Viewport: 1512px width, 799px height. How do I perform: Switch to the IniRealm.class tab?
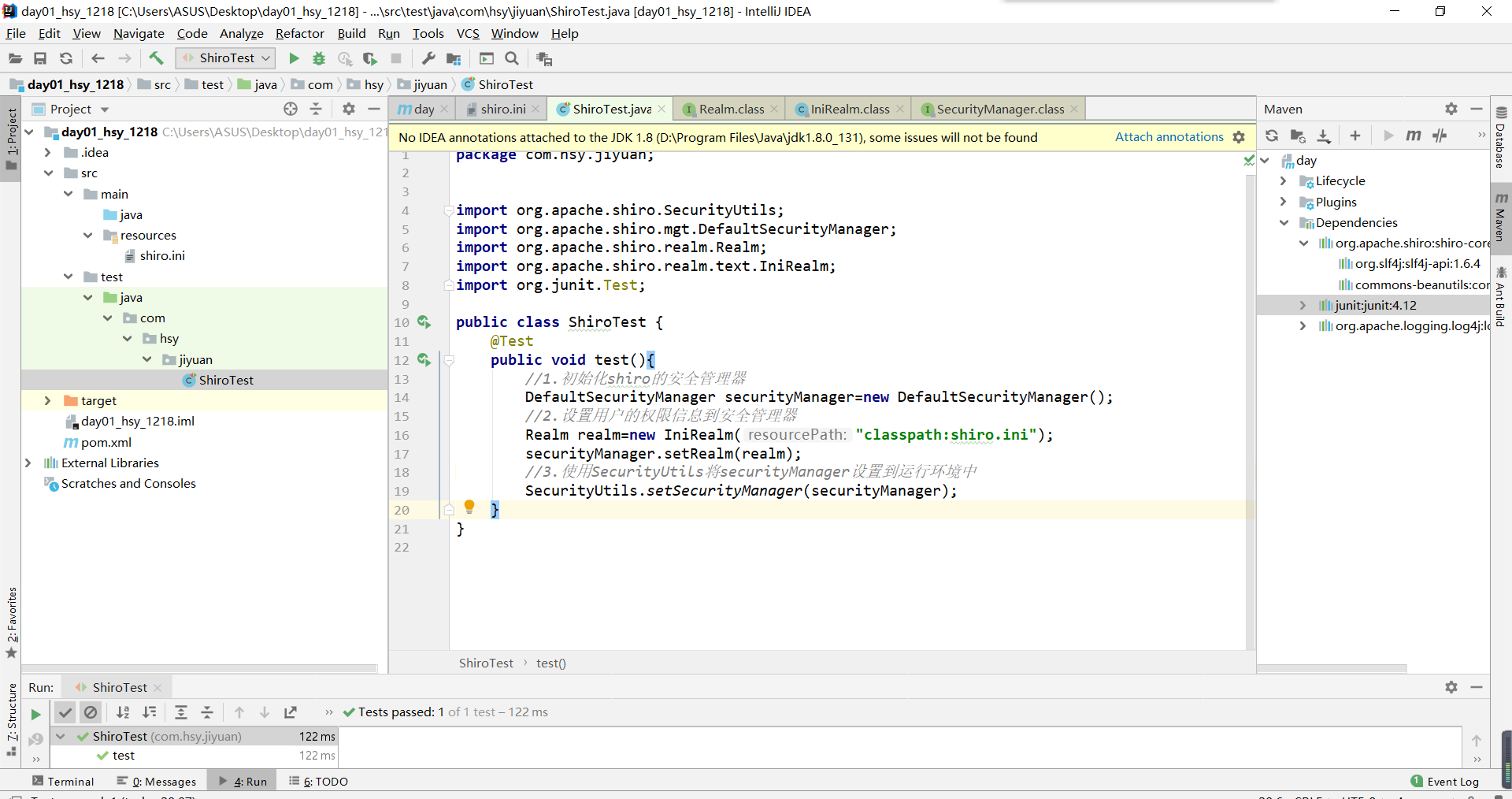coord(850,110)
